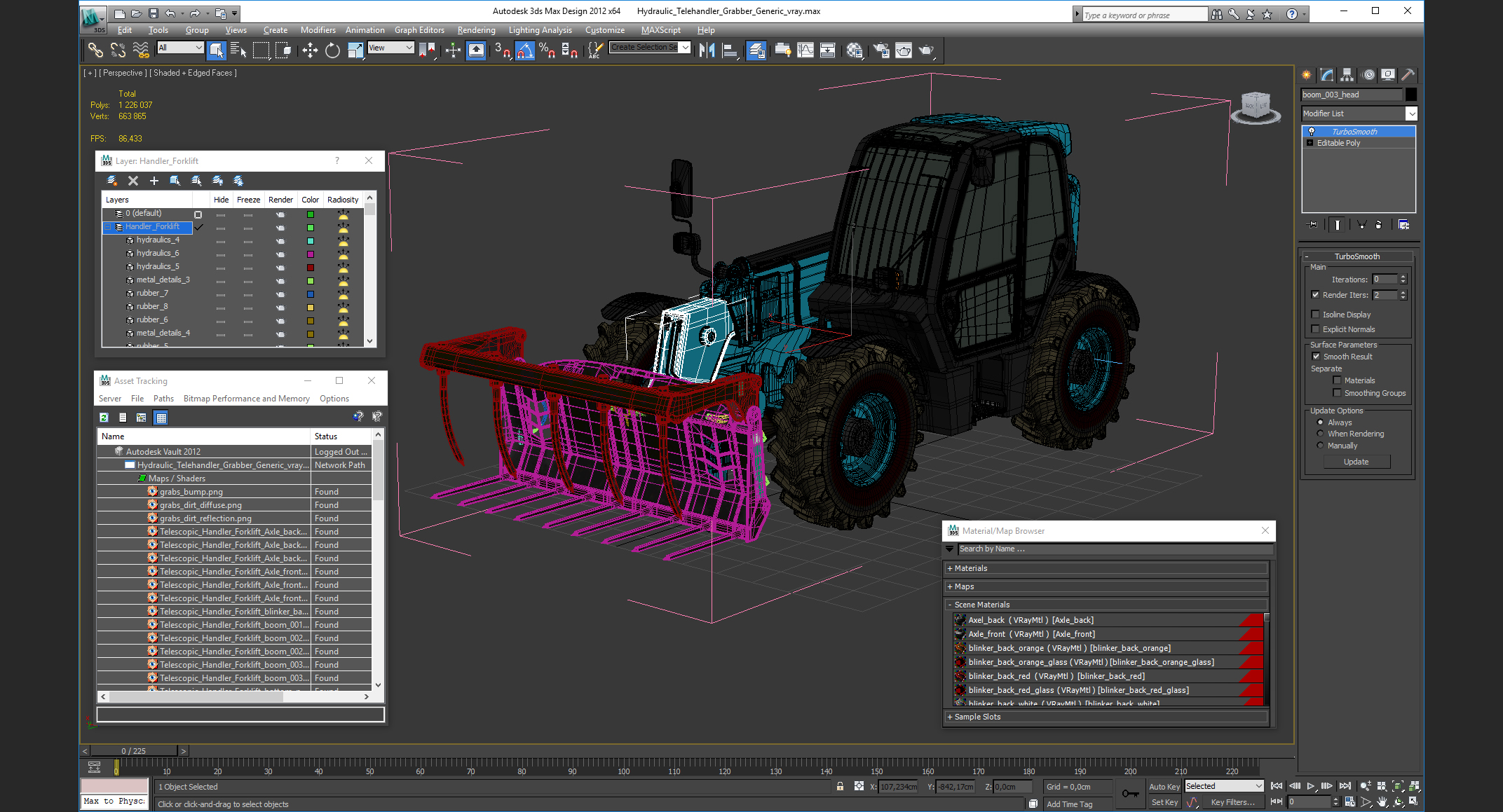The height and width of the screenshot is (812, 1503).
Task: Click Delete layer X icon
Action: coord(133,181)
